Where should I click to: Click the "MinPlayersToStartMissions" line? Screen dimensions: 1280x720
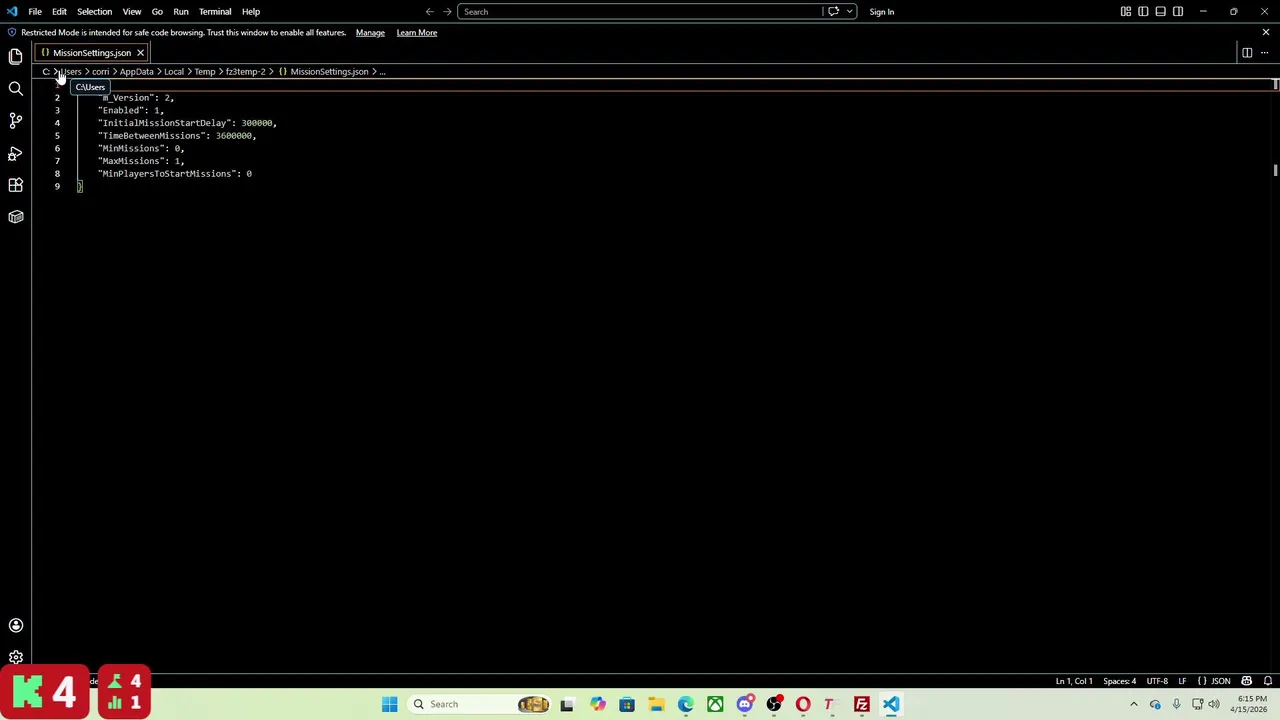[x=175, y=174]
